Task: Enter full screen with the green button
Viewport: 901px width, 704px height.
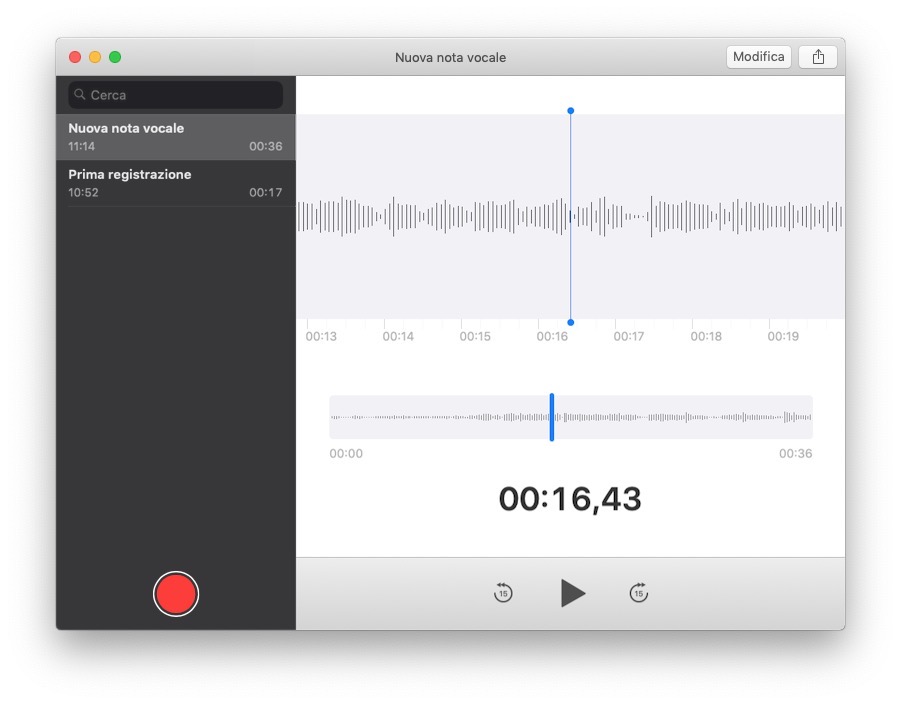Action: tap(115, 57)
